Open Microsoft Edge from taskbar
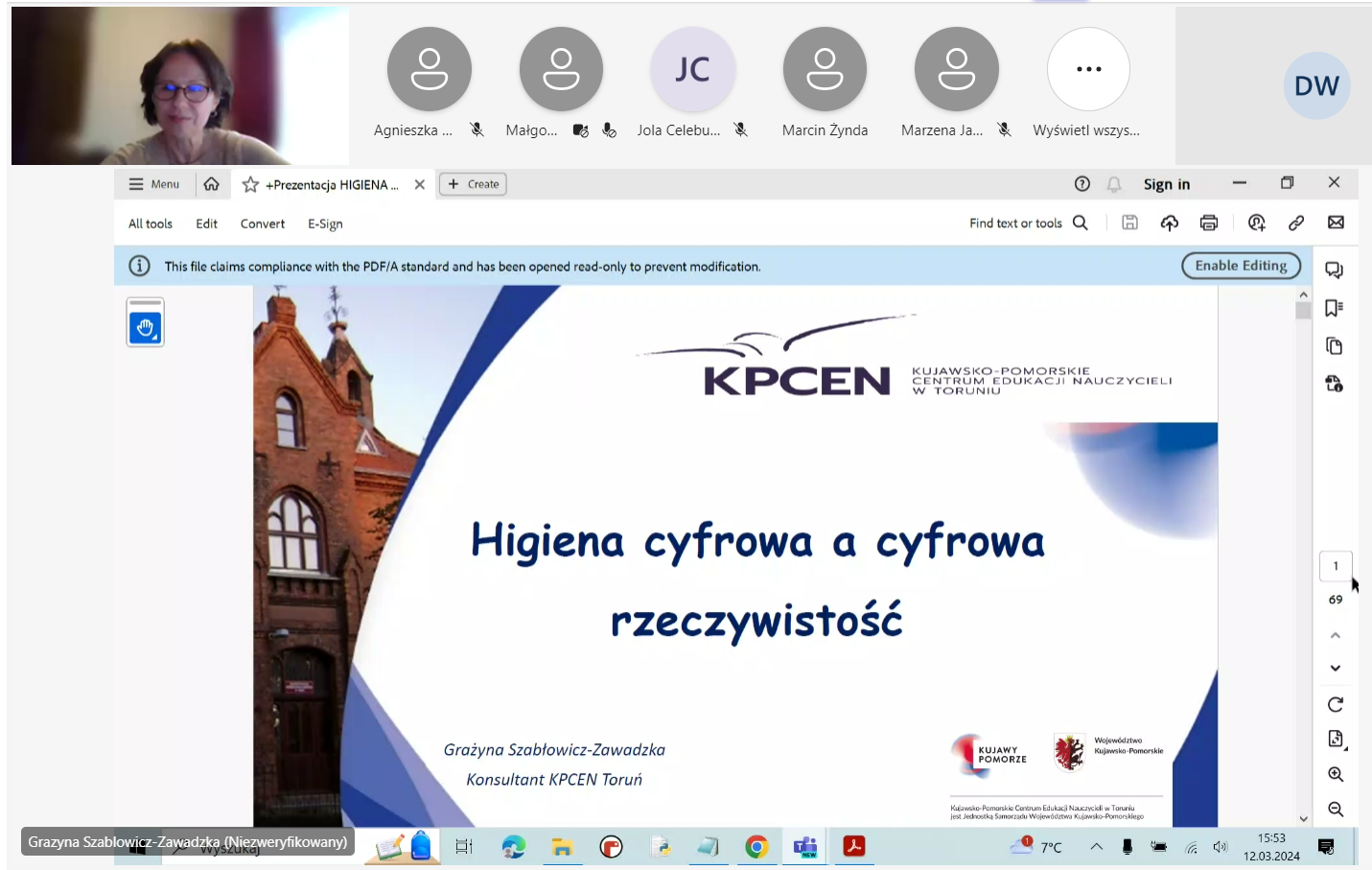1372x870 pixels. (x=514, y=847)
